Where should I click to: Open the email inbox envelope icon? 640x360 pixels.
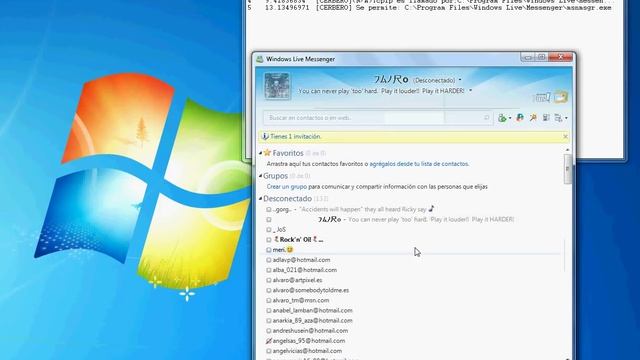(561, 97)
